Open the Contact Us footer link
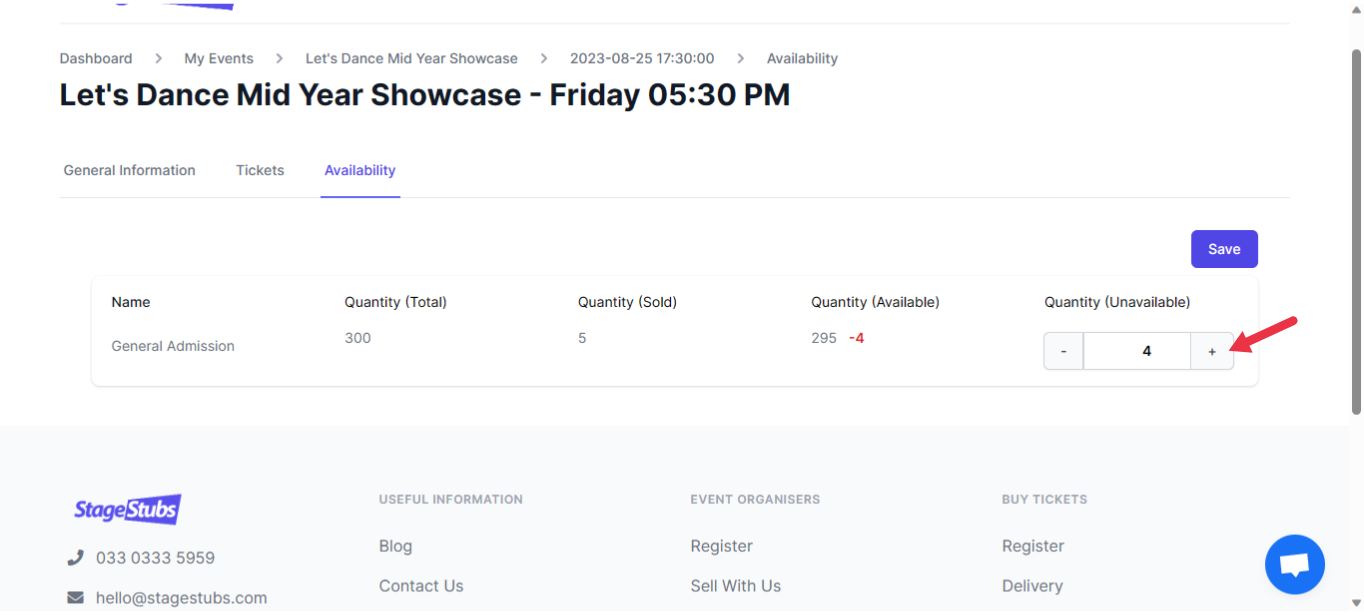Viewport: 1364px width, 615px height. [x=421, y=586]
